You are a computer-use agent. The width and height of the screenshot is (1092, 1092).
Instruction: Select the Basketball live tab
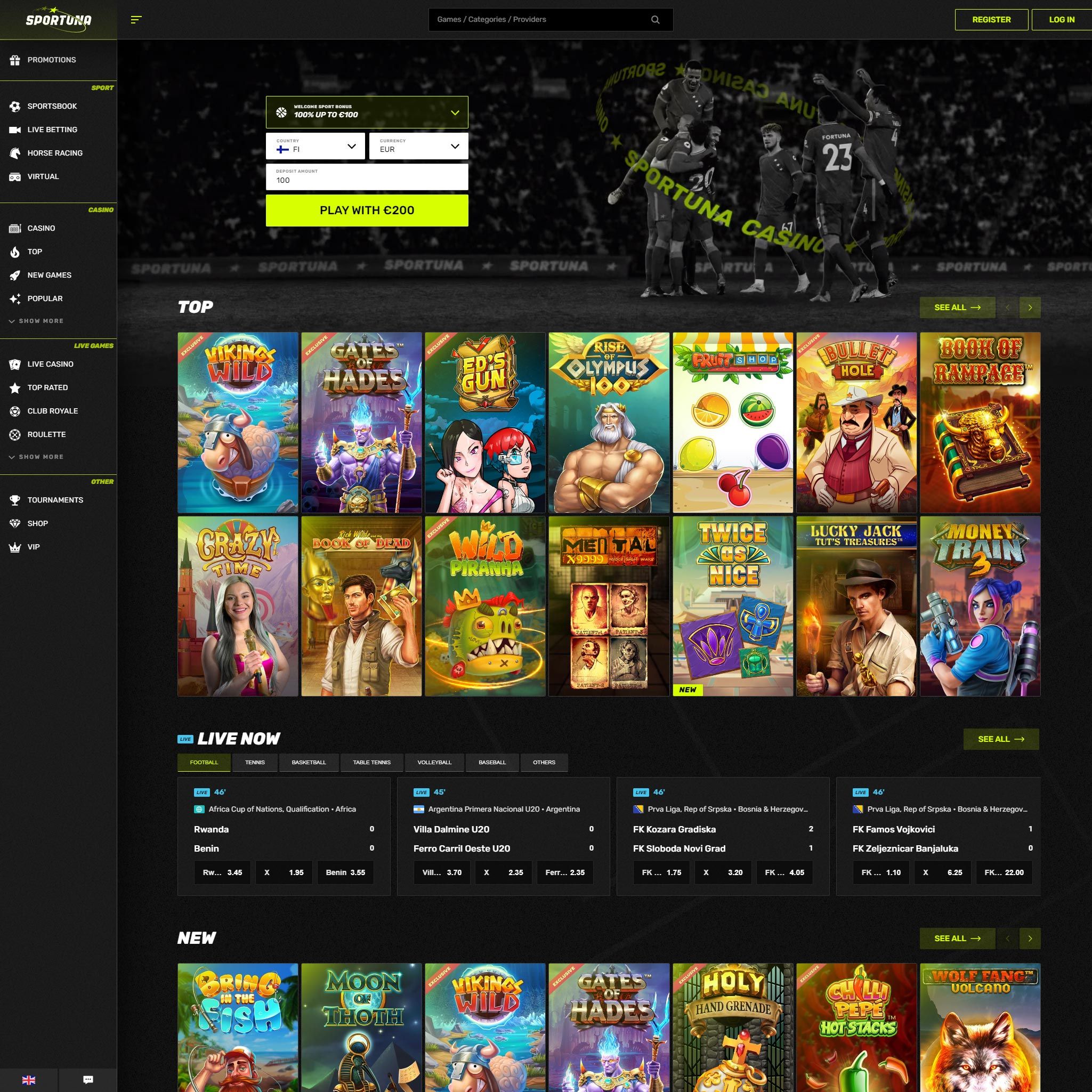coord(309,763)
